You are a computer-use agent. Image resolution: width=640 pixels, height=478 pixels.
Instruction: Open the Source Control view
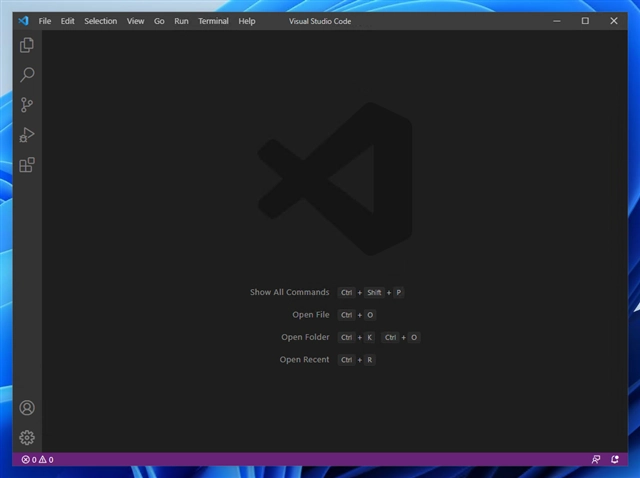coord(27,105)
